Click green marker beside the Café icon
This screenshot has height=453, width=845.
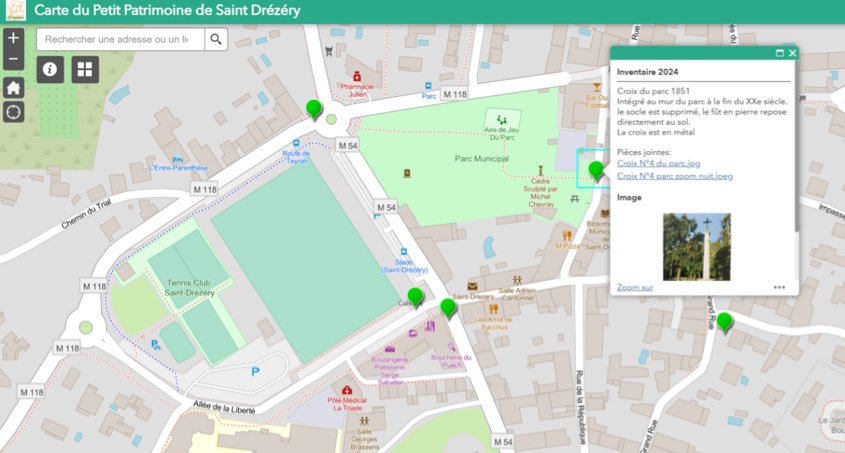pyautogui.click(x=415, y=297)
